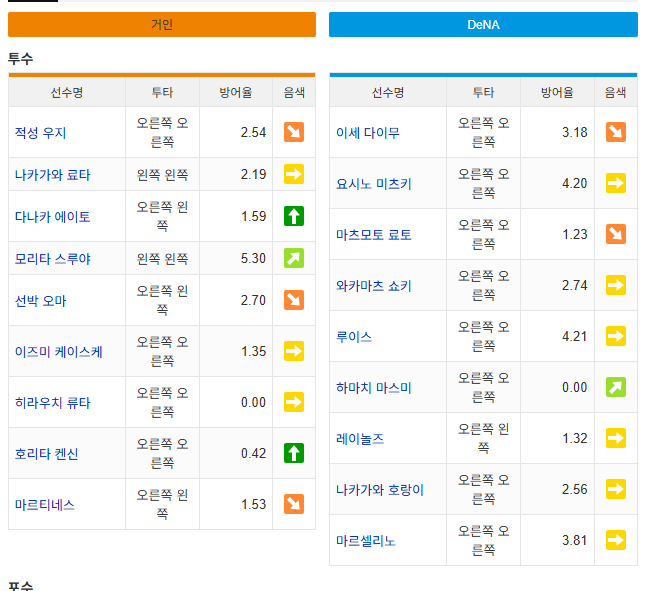Click yellow right arrow icon for 히라우치 류타

coord(294,402)
